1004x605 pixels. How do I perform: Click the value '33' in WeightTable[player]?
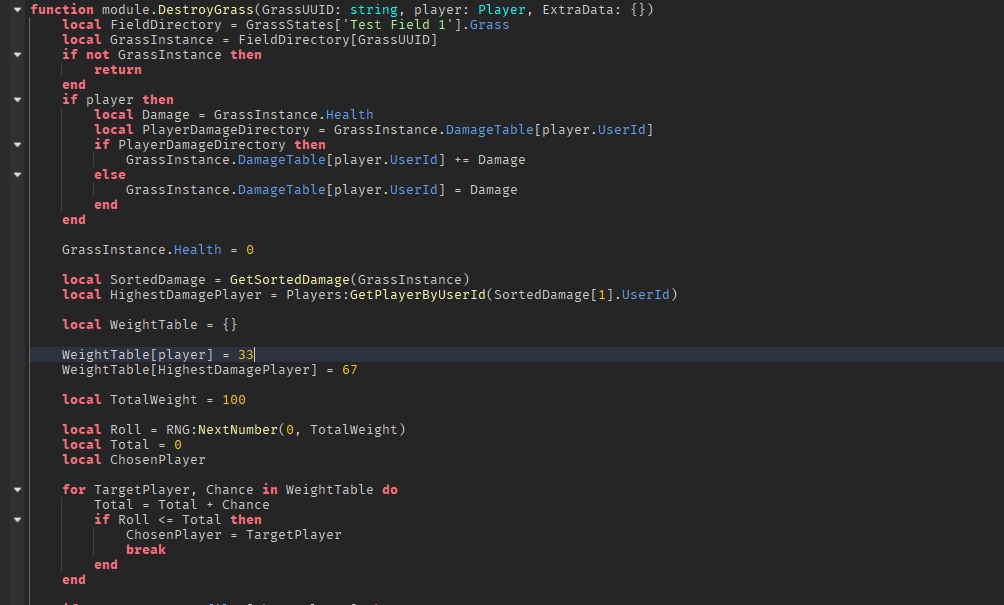(246, 355)
